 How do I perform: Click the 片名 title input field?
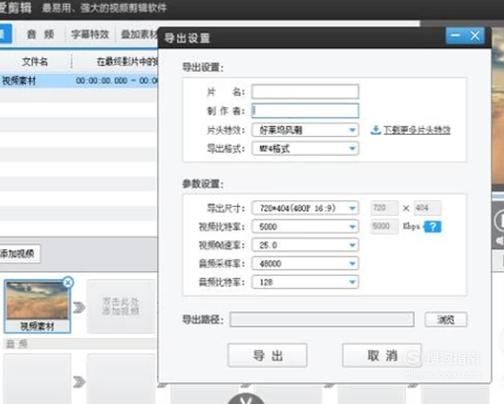pos(305,92)
